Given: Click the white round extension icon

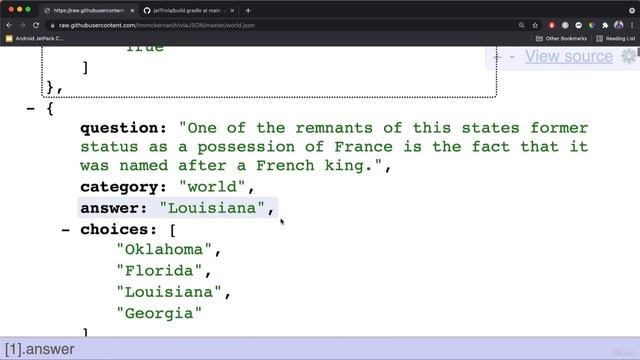Looking at the screenshot, I should pyautogui.click(x=578, y=25).
